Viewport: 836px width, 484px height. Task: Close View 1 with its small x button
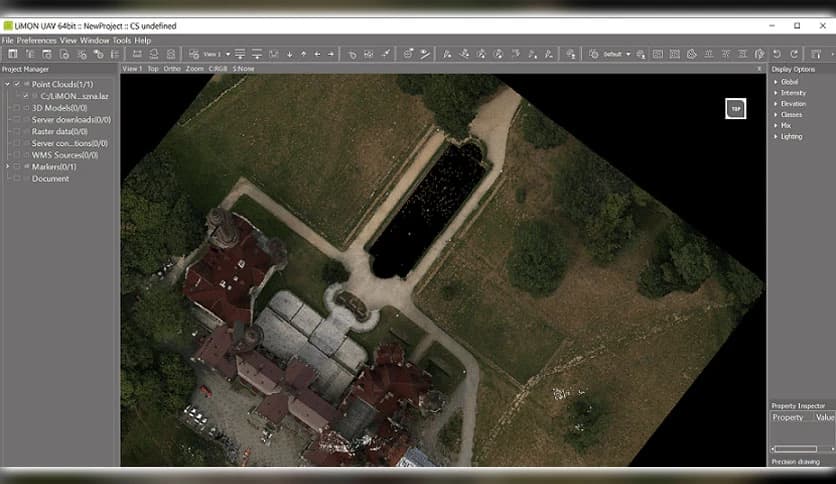pyautogui.click(x=759, y=69)
